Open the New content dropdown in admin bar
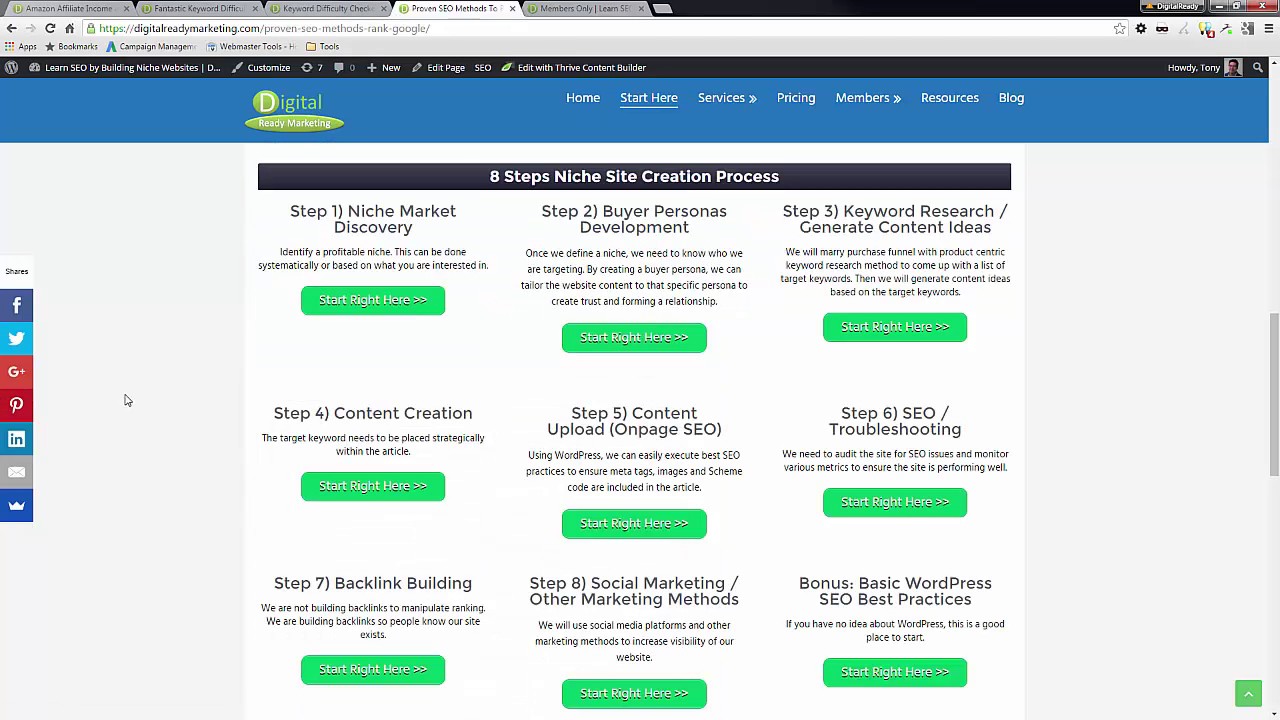 383,67
